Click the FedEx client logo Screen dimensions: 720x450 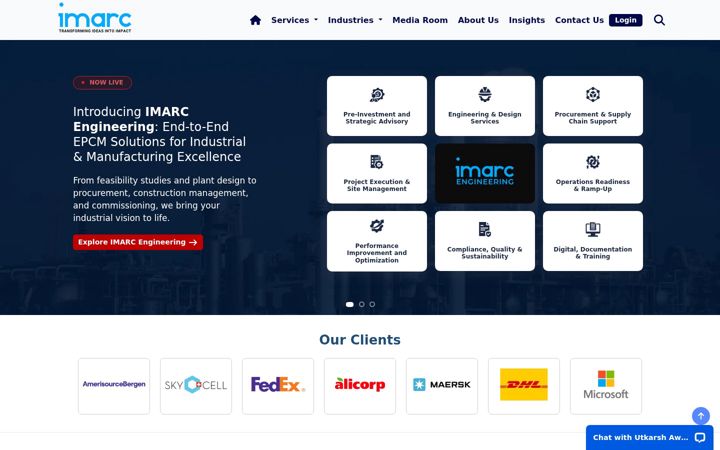click(278, 386)
